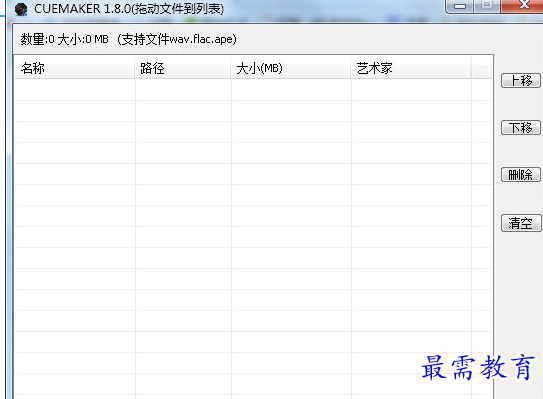Sort by the 大小(MB) column header
Image resolution: width=543 pixels, height=399 pixels.
pos(291,68)
